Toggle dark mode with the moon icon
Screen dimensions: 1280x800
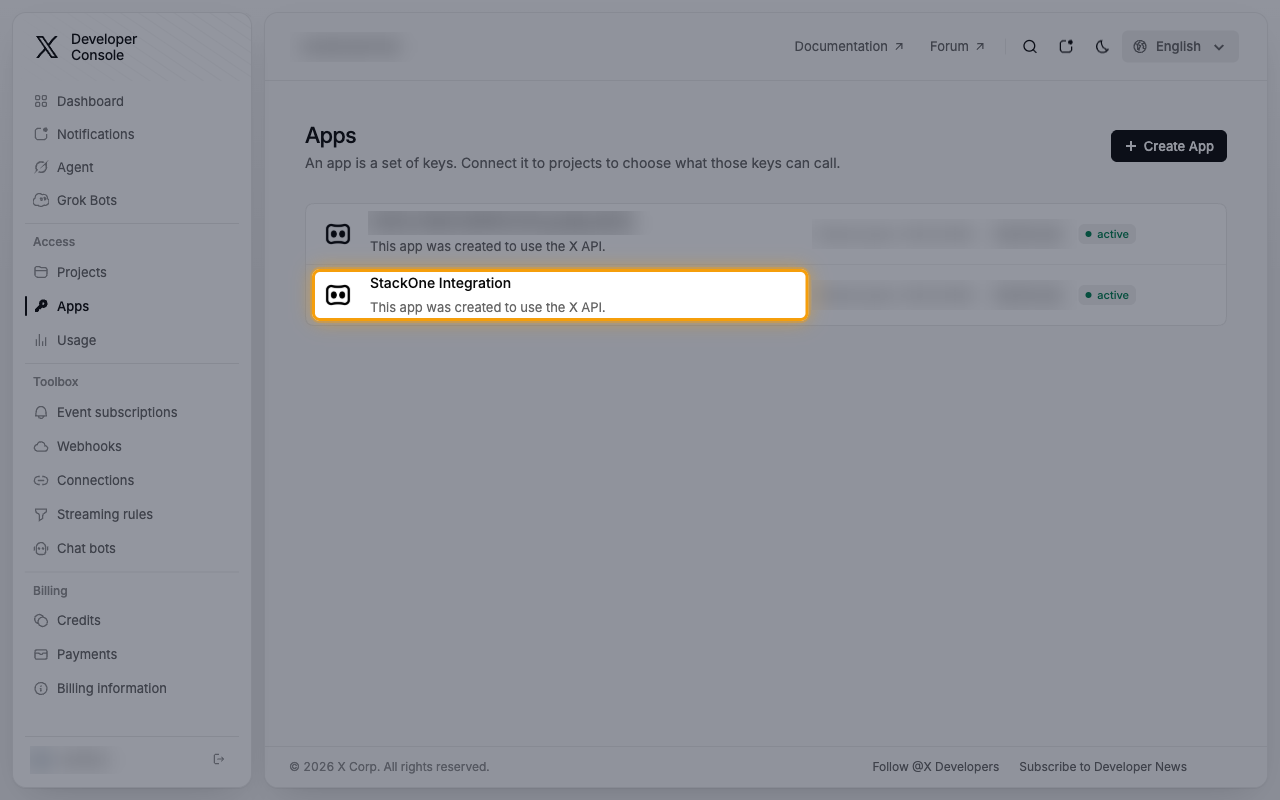tap(1102, 46)
